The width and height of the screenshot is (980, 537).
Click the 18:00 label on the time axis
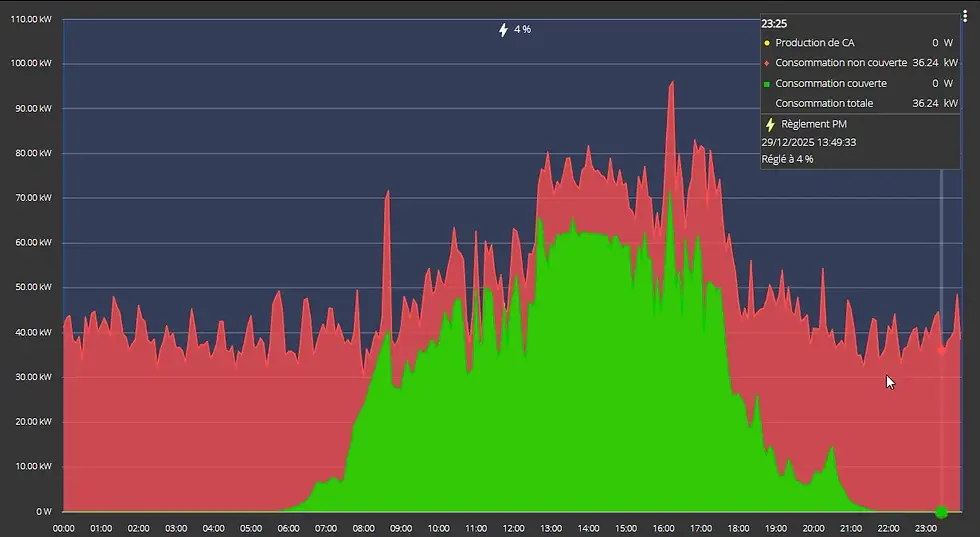(738, 528)
